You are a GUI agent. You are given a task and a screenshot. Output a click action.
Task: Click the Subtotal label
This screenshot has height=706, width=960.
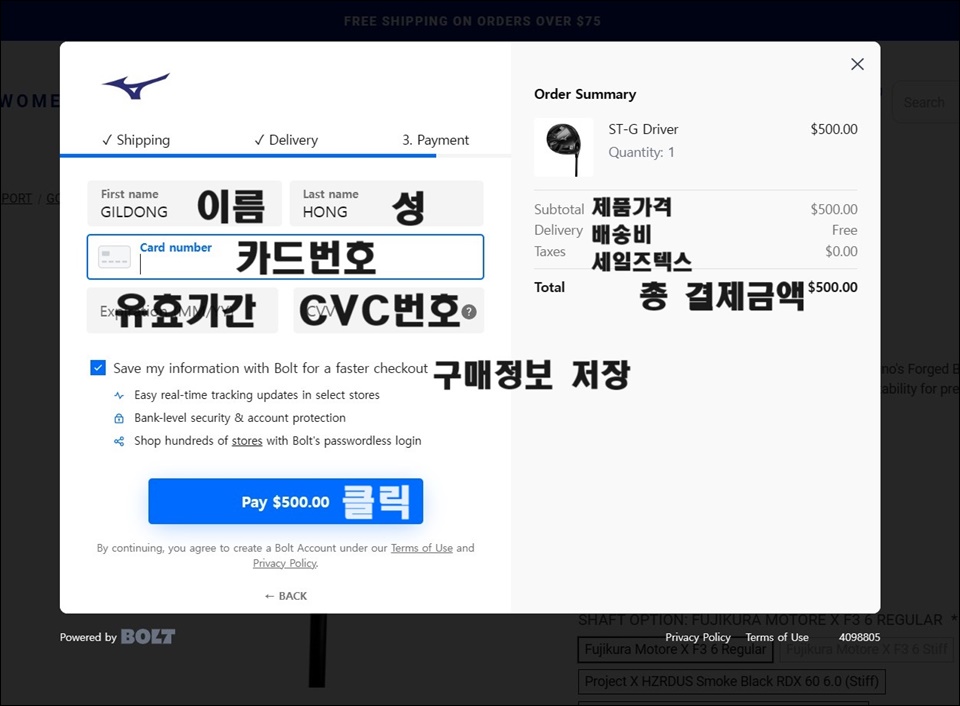[559, 209]
